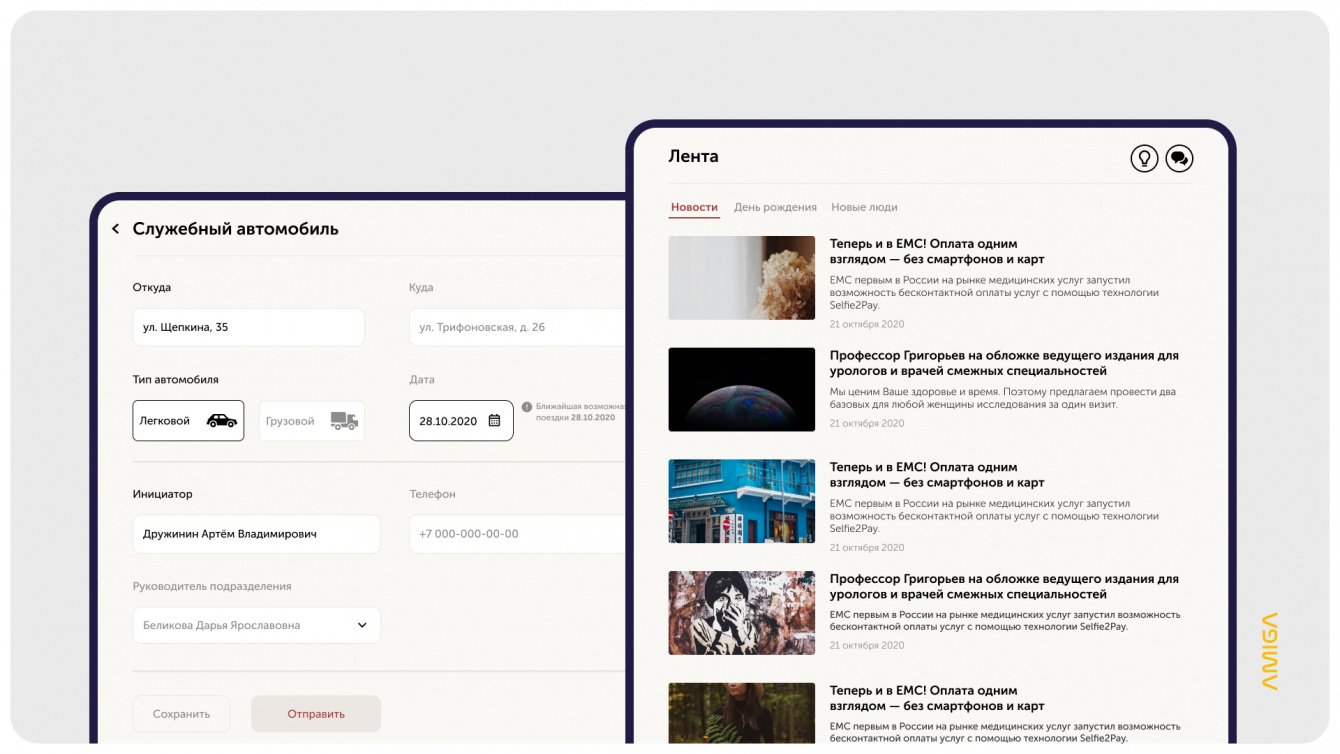Viewport: 1340px width, 754px height.
Task: Open the news thumbnail with the woman in the forest
Action: pyautogui.click(x=742, y=713)
